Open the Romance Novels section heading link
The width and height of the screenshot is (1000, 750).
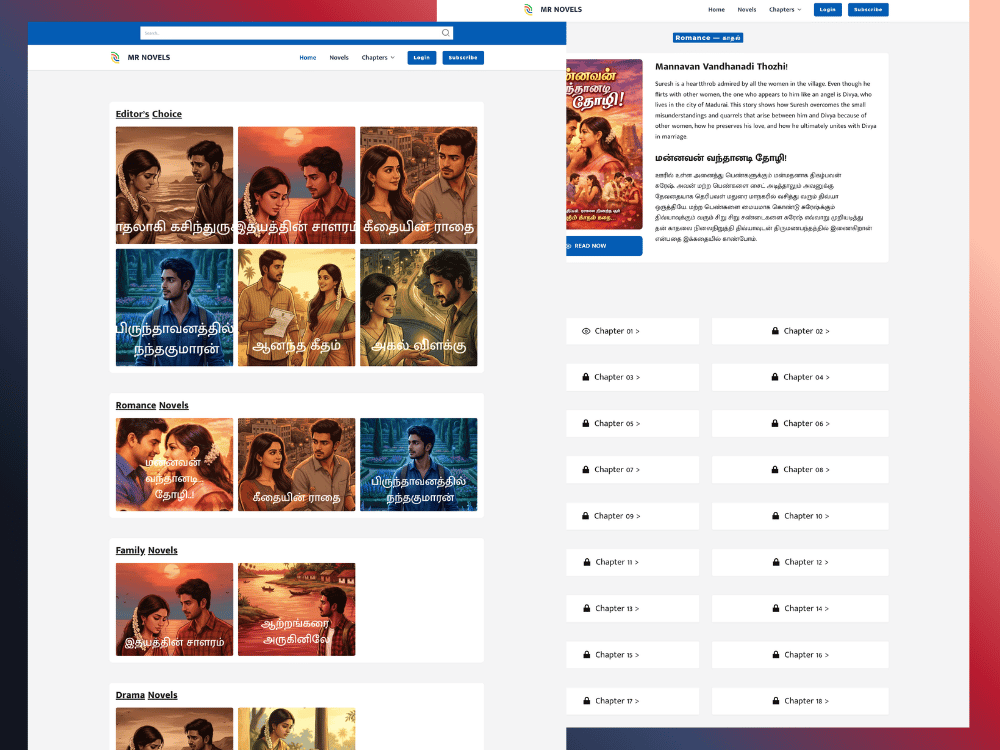coord(152,406)
